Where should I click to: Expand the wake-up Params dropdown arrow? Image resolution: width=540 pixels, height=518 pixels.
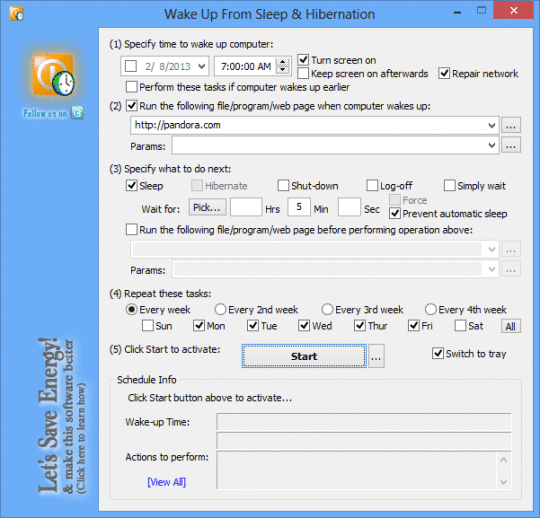492,146
